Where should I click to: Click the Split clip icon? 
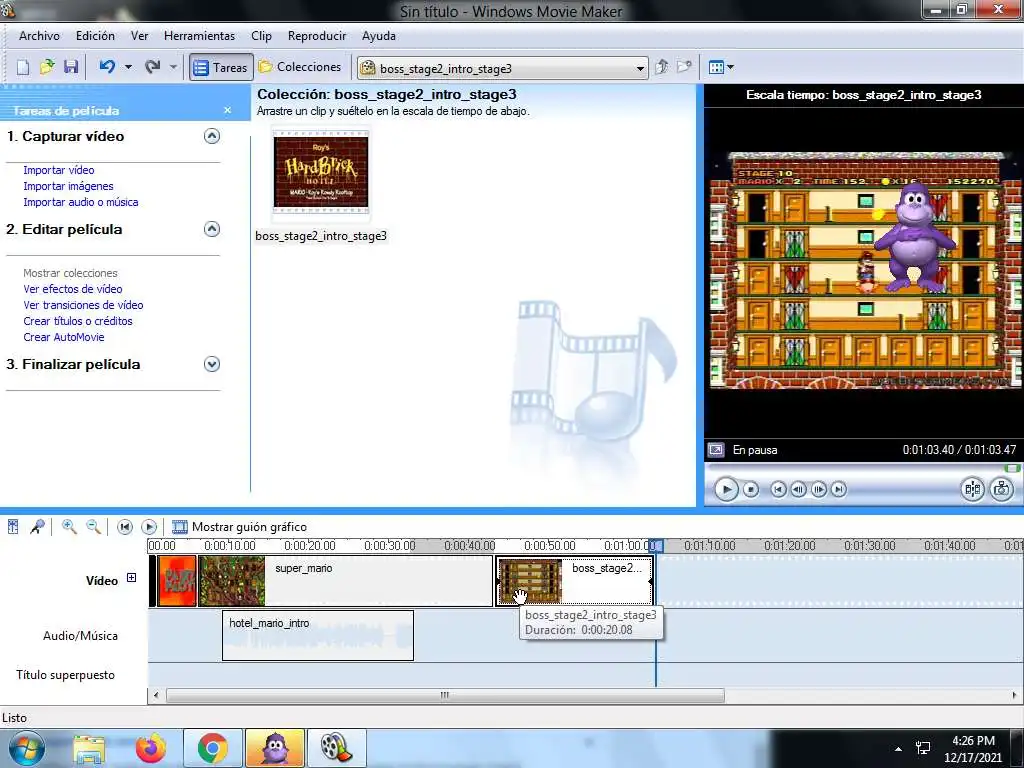coord(972,489)
